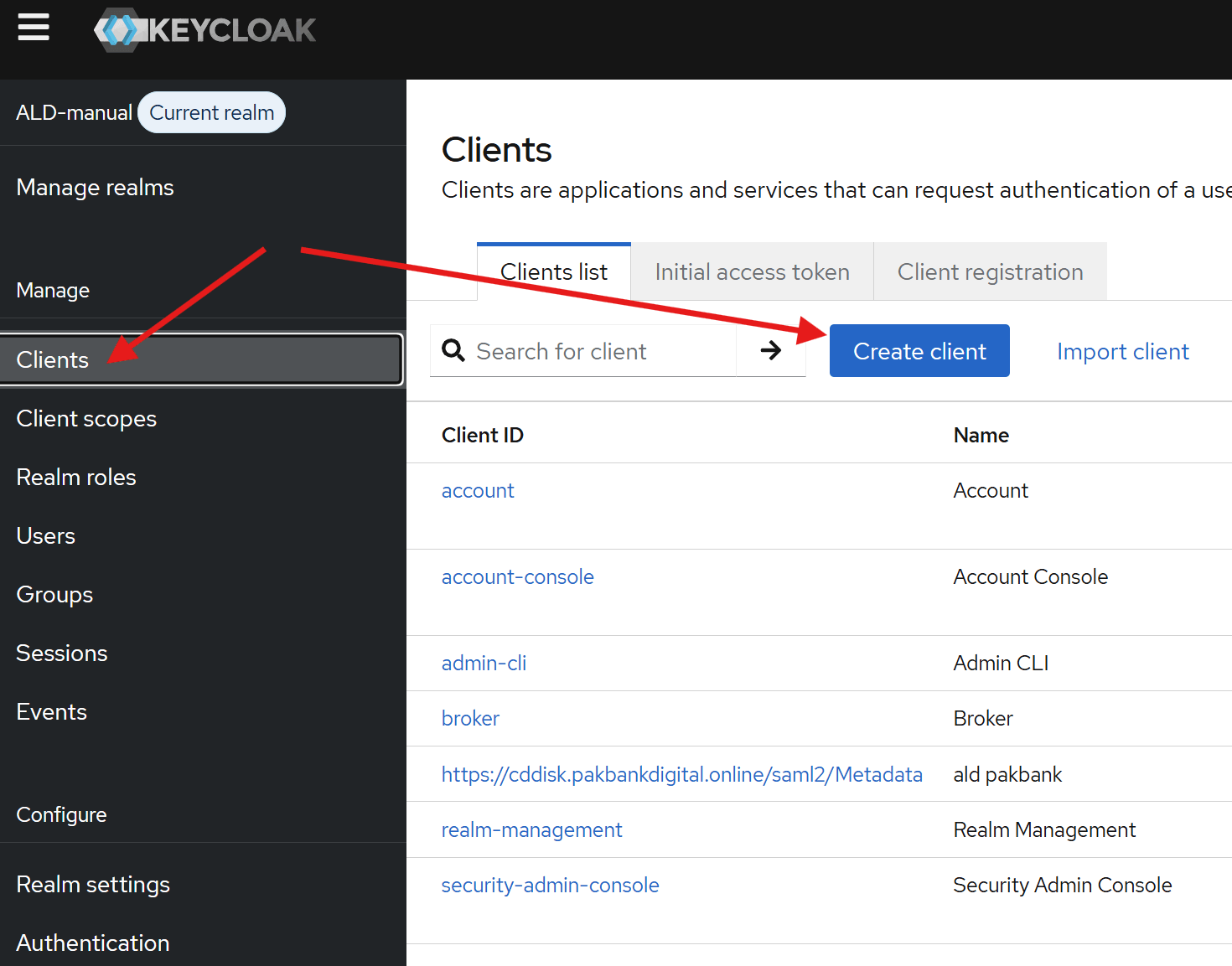This screenshot has width=1232, height=966.
Task: Click the search magnifier icon
Action: pyautogui.click(x=453, y=350)
